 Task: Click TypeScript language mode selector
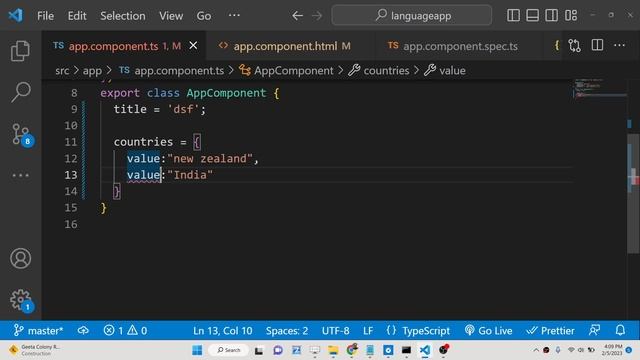(418, 330)
